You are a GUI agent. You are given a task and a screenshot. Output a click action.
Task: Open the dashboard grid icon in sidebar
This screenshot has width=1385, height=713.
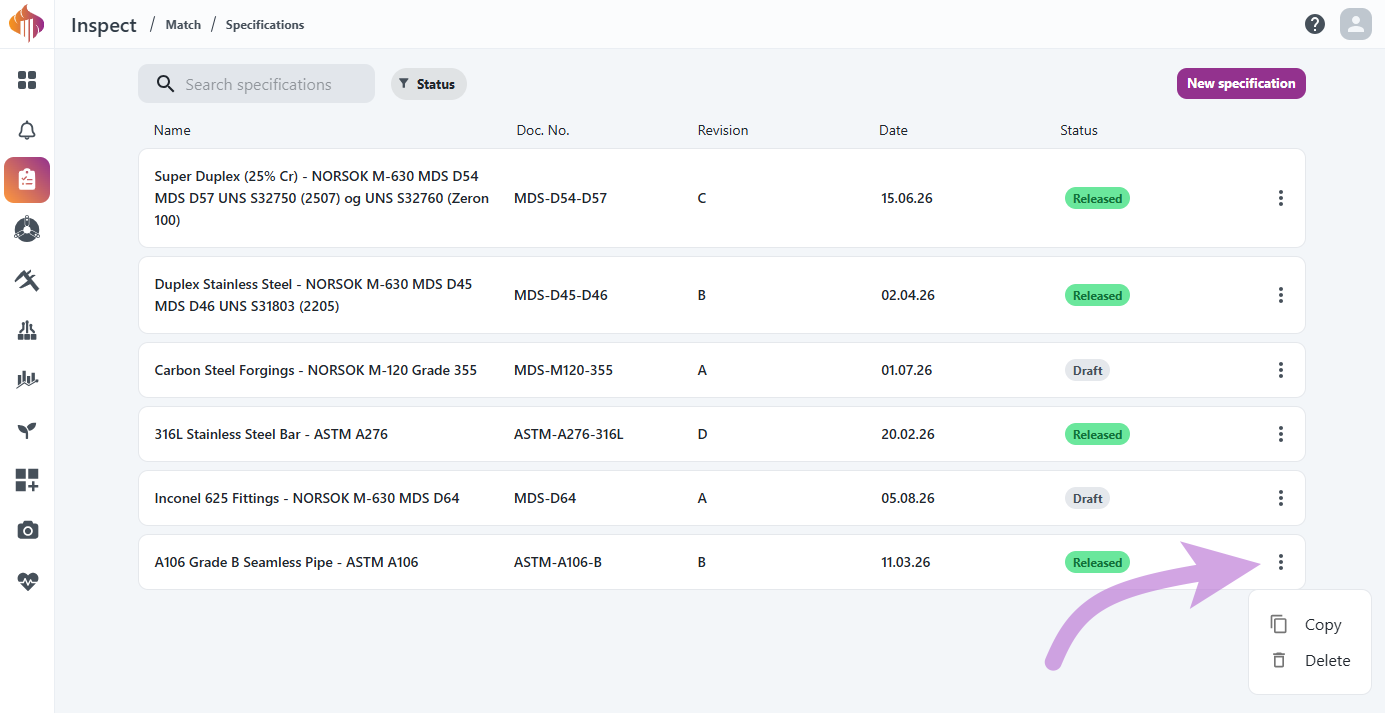(27, 80)
